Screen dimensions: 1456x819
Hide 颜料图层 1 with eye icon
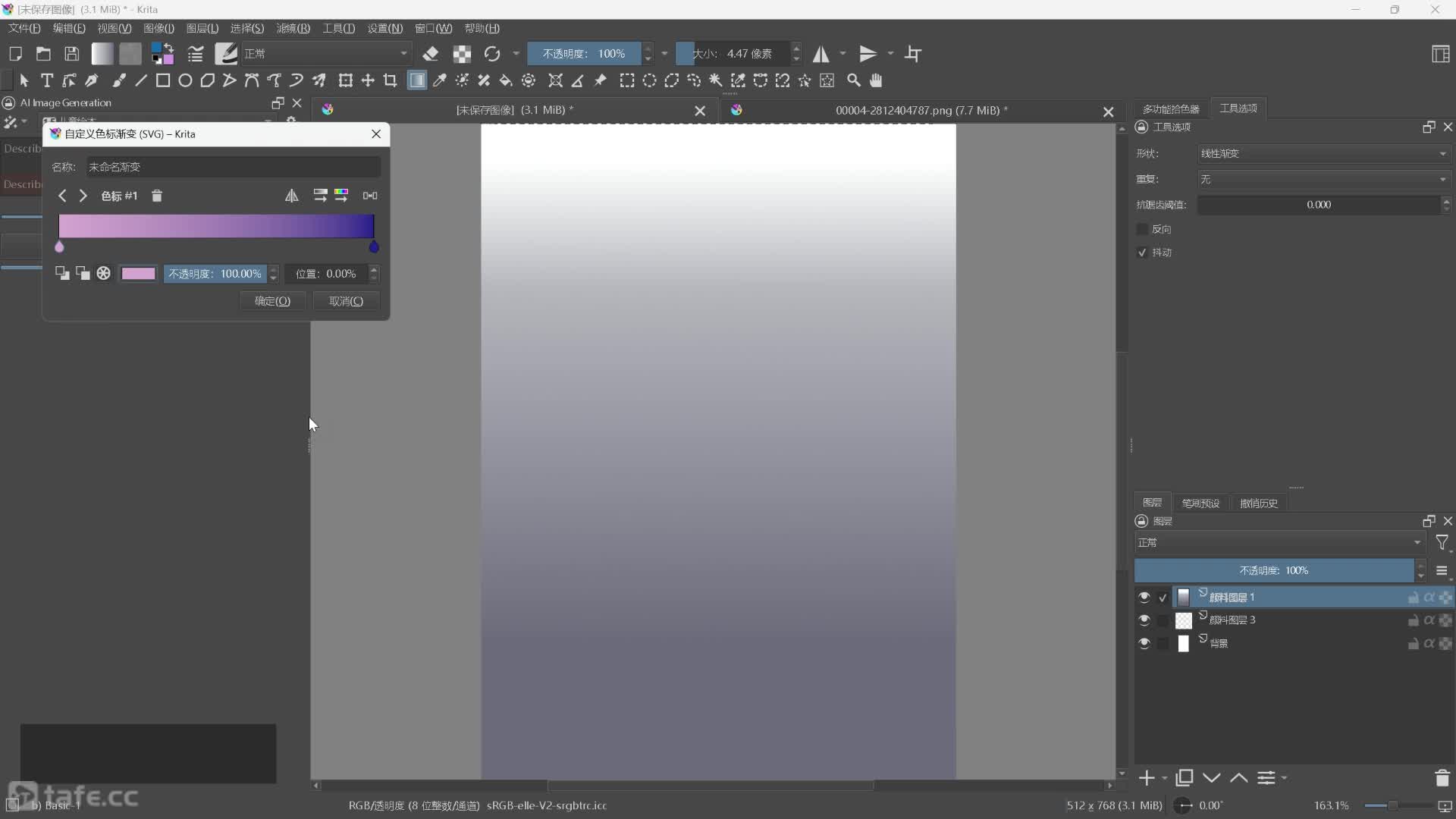pos(1144,598)
